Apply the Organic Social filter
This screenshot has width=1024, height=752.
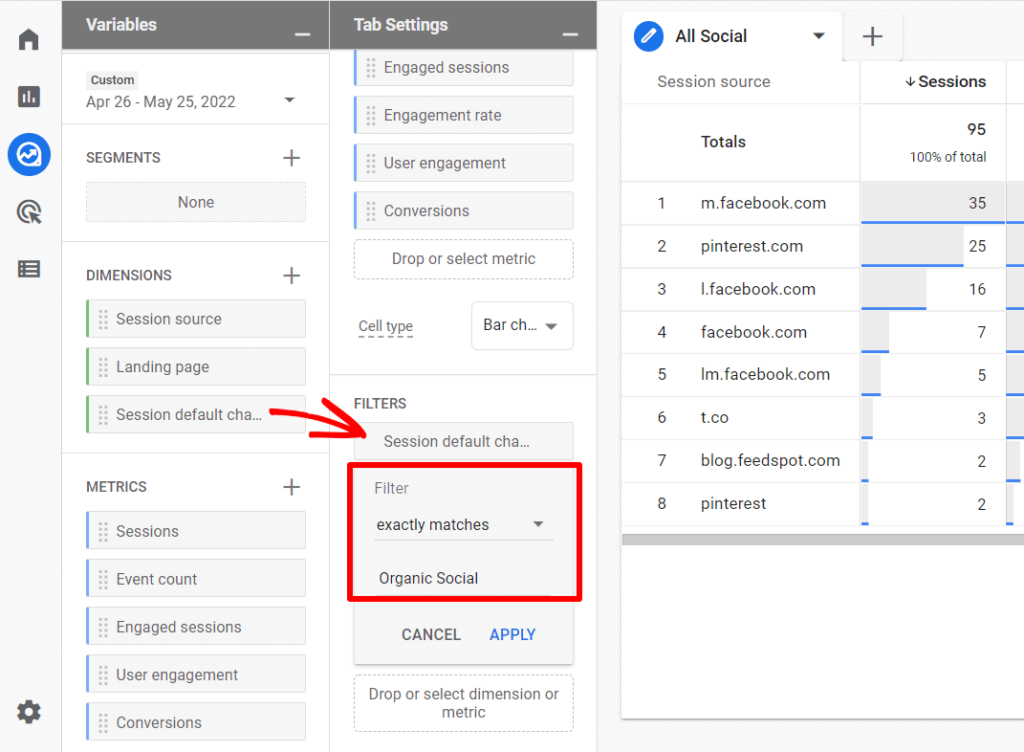[512, 634]
